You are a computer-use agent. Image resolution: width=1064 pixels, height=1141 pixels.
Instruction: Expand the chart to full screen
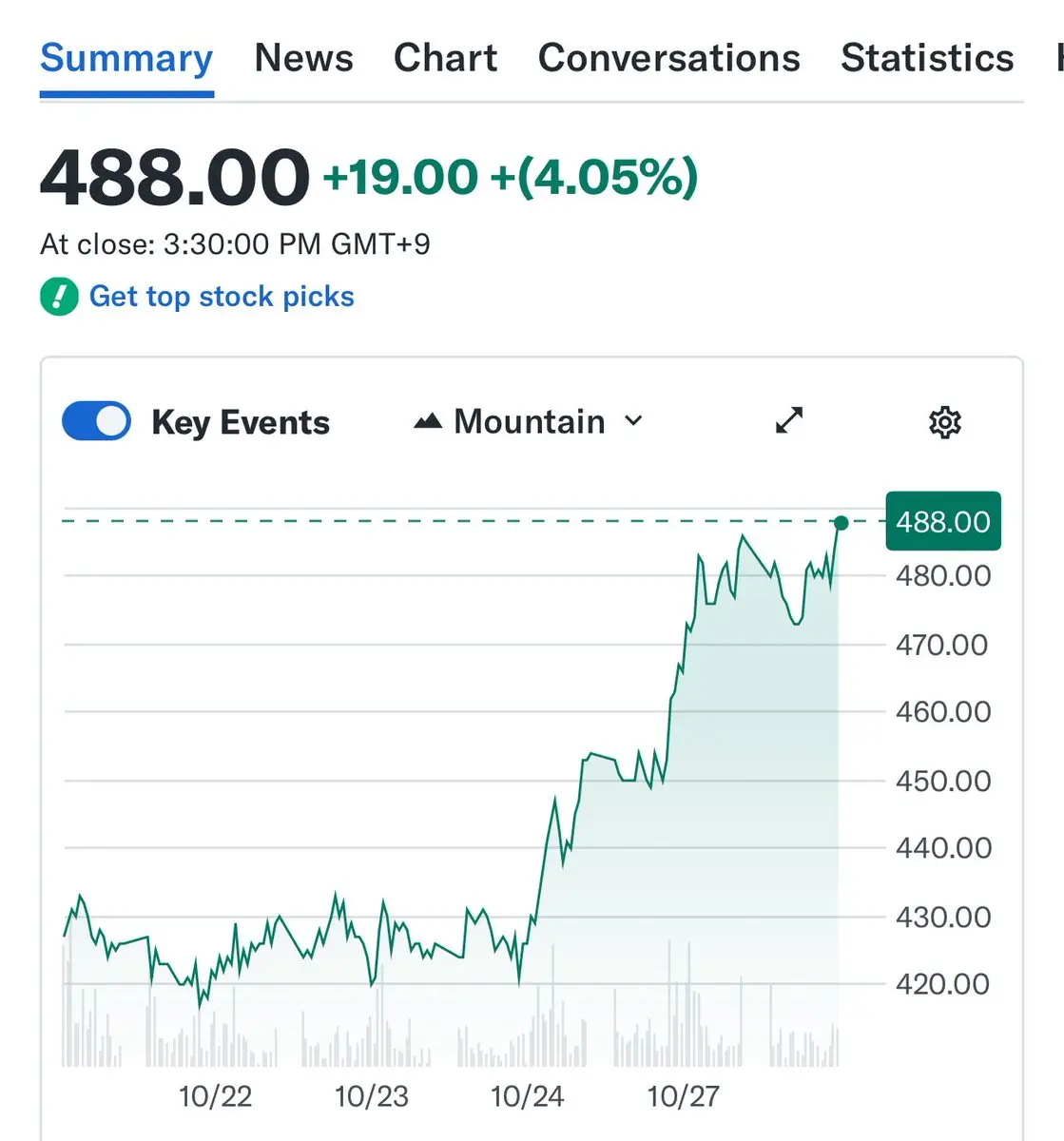click(x=789, y=420)
